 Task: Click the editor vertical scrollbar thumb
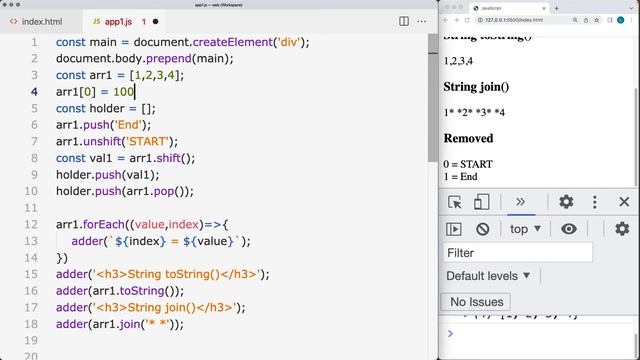pos(433,98)
